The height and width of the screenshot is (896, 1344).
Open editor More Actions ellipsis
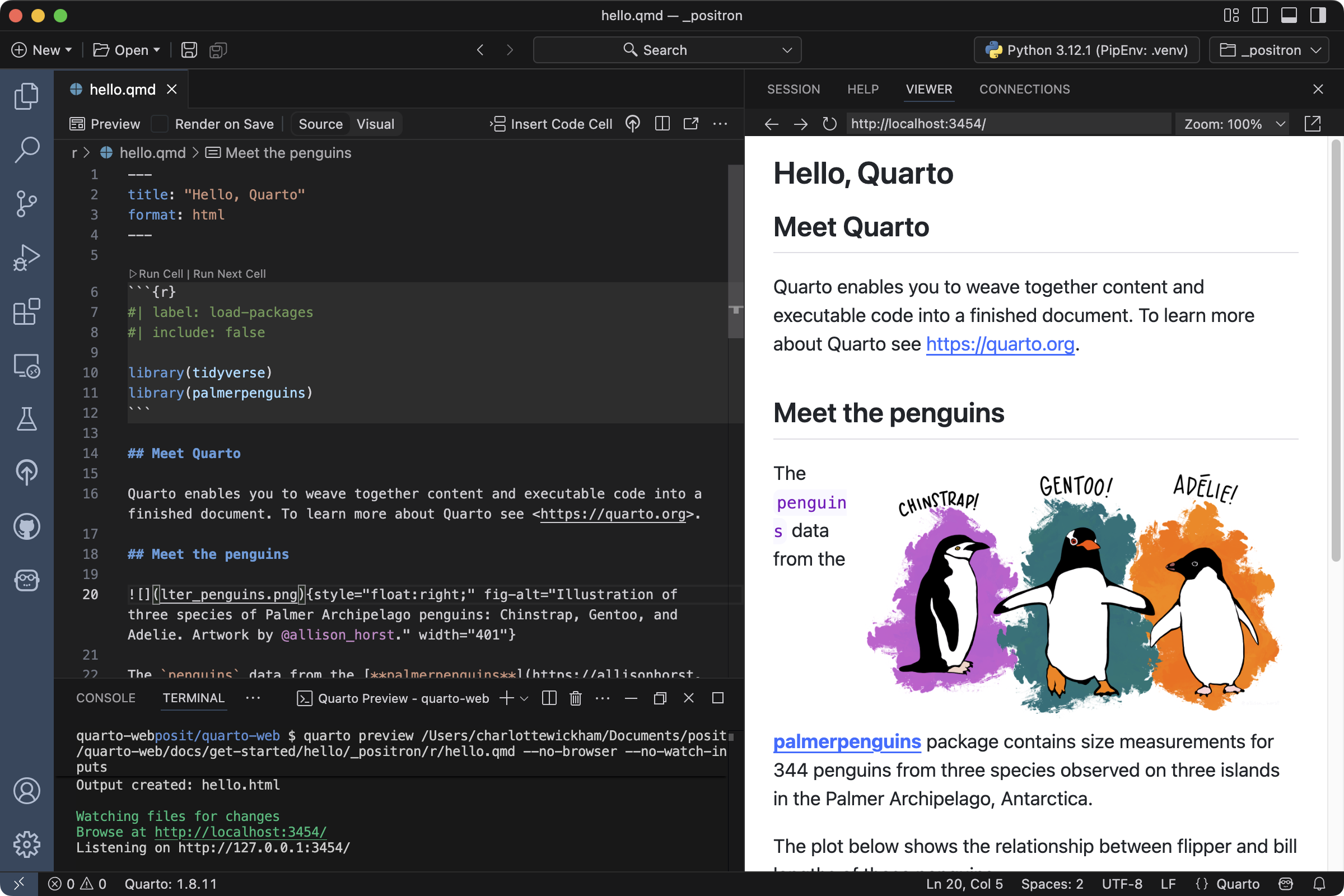(x=720, y=123)
